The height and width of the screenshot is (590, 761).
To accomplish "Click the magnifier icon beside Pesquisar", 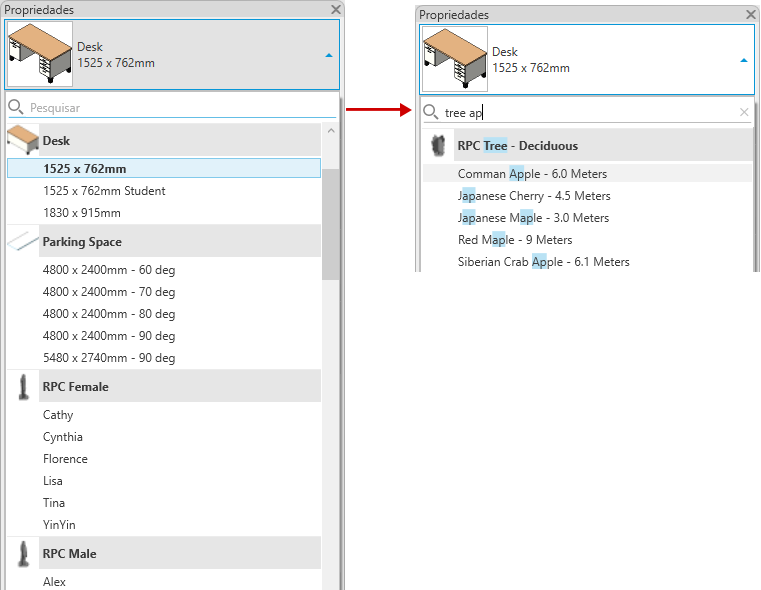I will coord(16,107).
